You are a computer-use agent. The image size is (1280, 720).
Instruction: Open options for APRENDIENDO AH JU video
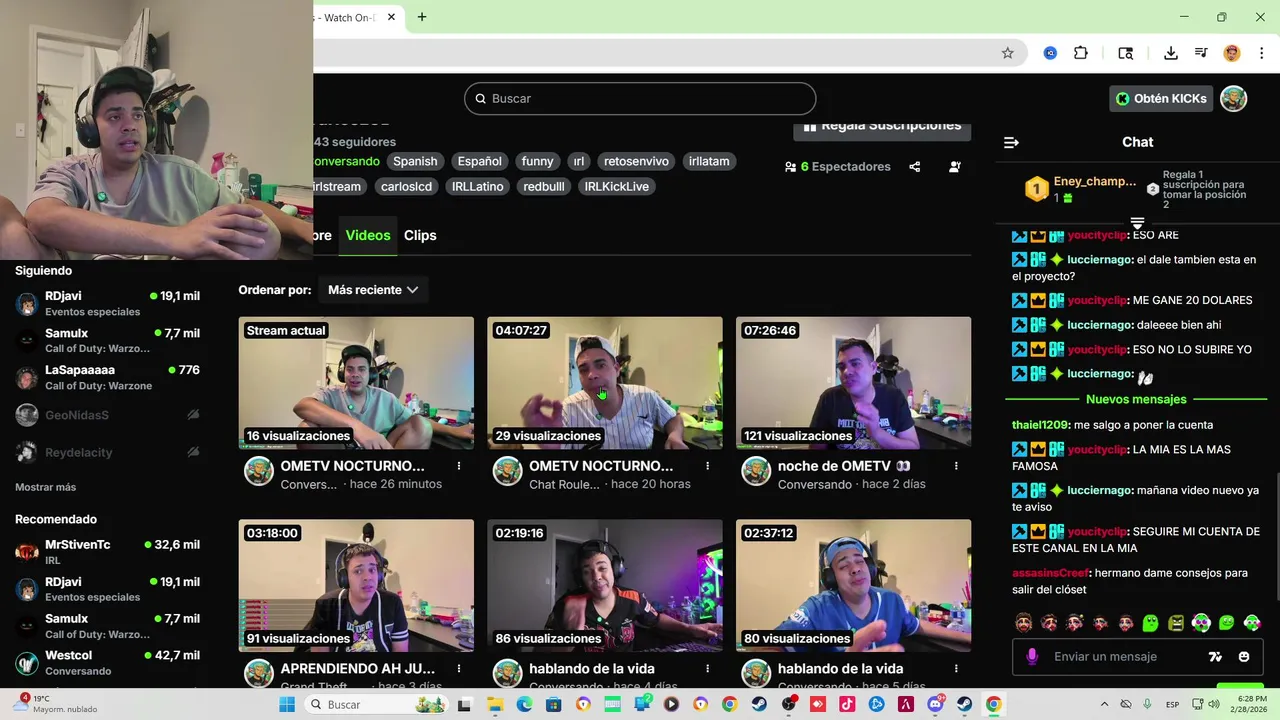pyautogui.click(x=459, y=668)
